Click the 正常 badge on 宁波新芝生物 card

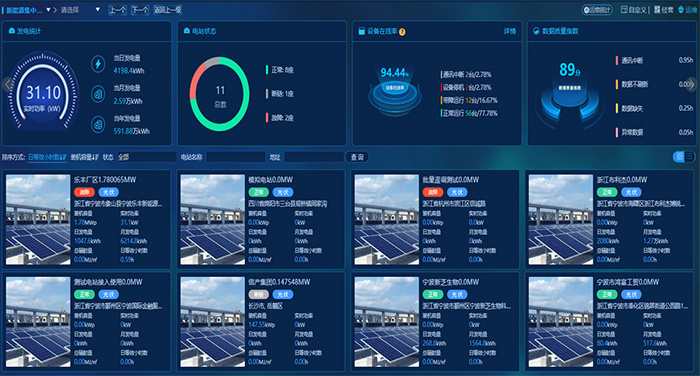tap(433, 295)
